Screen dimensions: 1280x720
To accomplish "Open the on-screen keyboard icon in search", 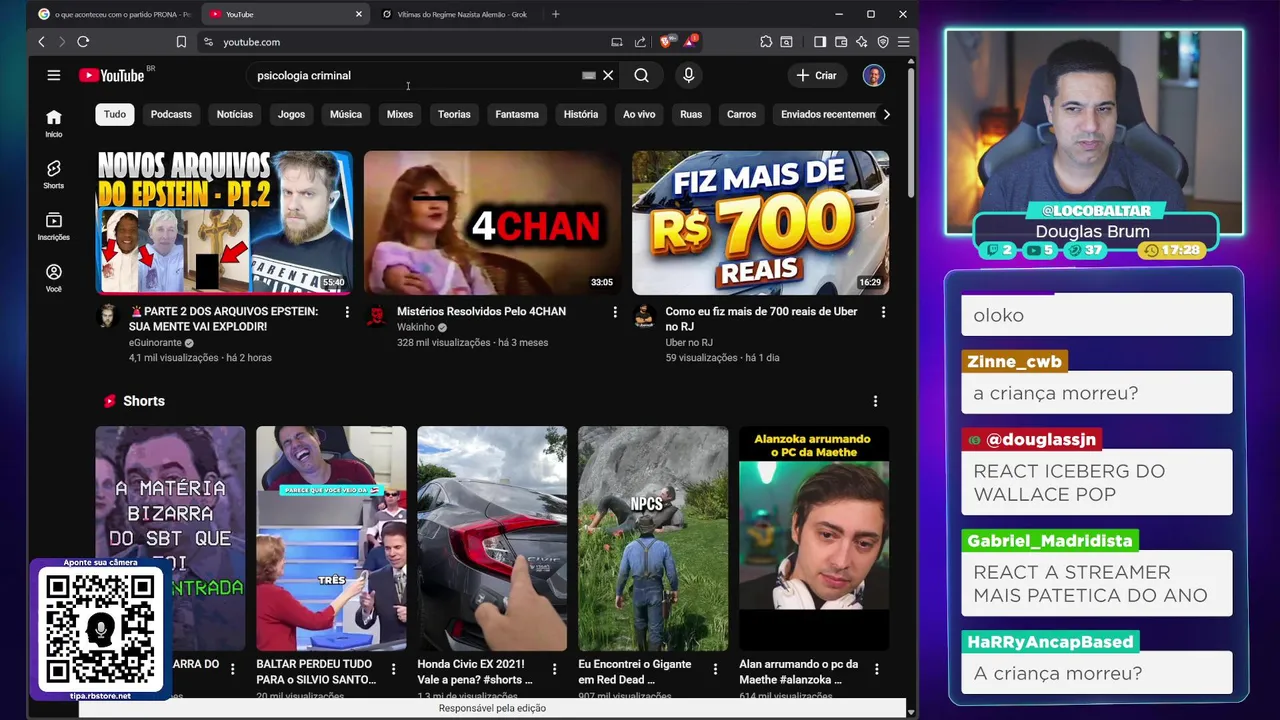I will tap(589, 75).
